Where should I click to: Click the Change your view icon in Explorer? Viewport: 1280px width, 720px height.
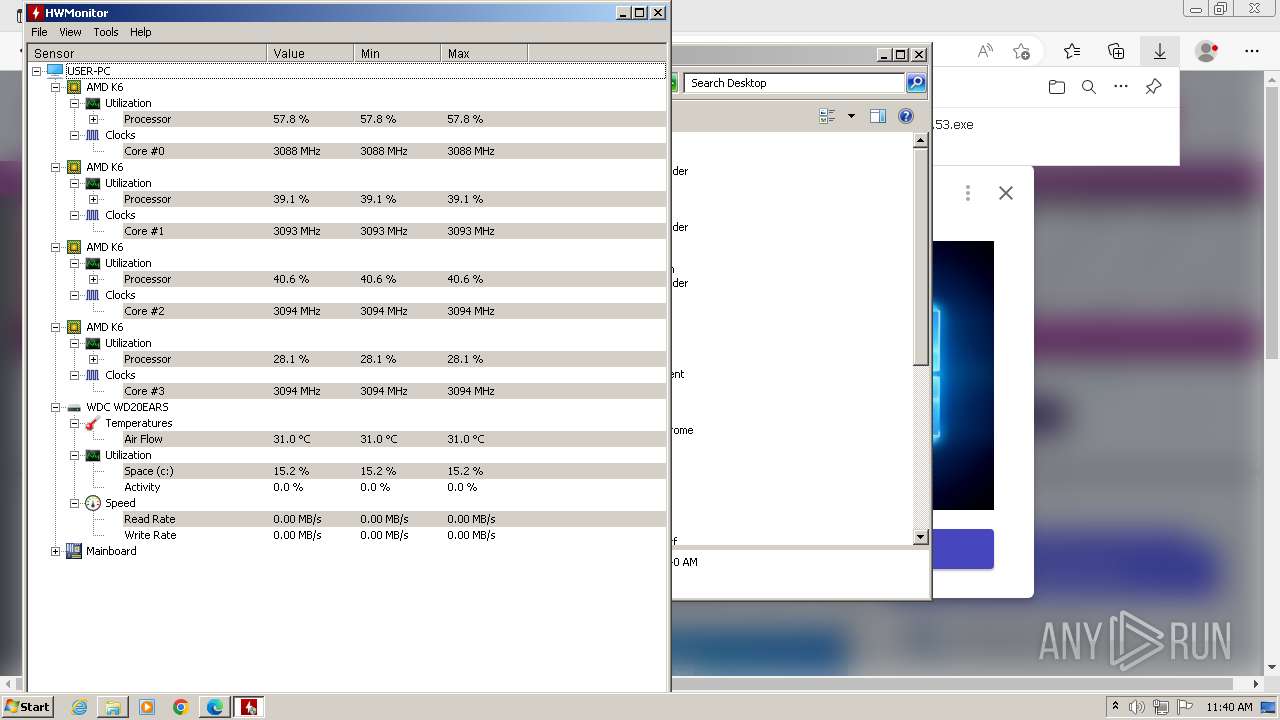point(827,116)
